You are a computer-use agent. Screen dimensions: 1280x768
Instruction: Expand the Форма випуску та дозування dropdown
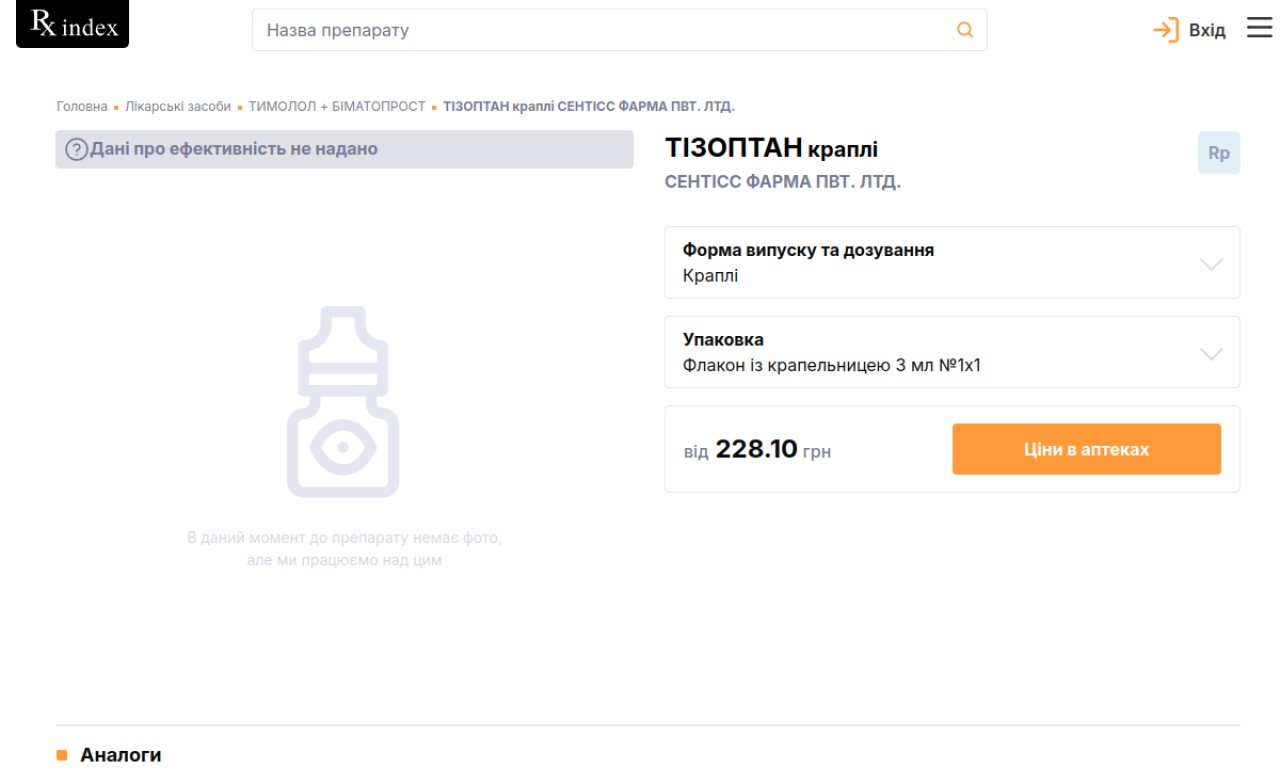click(x=952, y=262)
